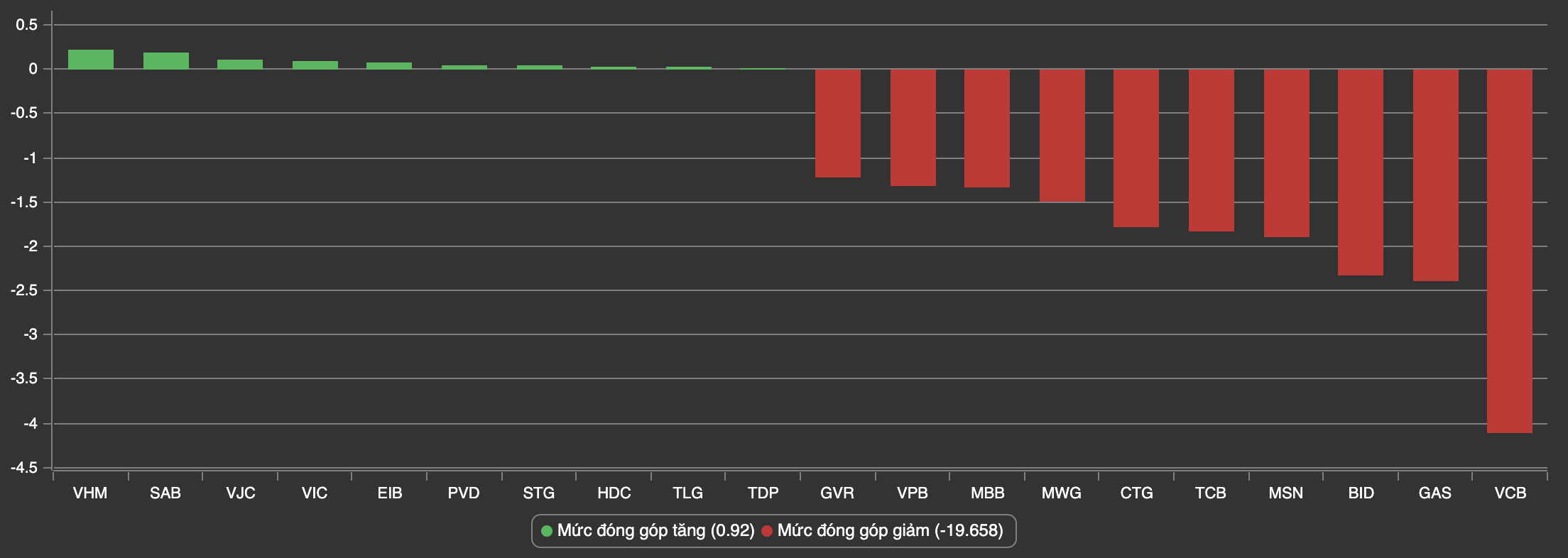Select the GVR red bar
Viewport: 1568px width, 558px height.
(x=838, y=124)
